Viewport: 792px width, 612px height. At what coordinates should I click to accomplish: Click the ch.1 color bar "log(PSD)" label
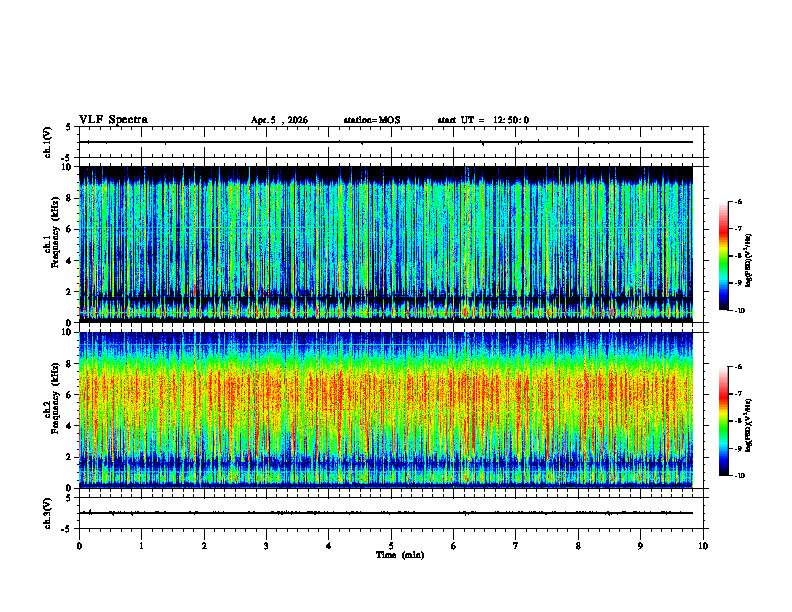tap(748, 260)
